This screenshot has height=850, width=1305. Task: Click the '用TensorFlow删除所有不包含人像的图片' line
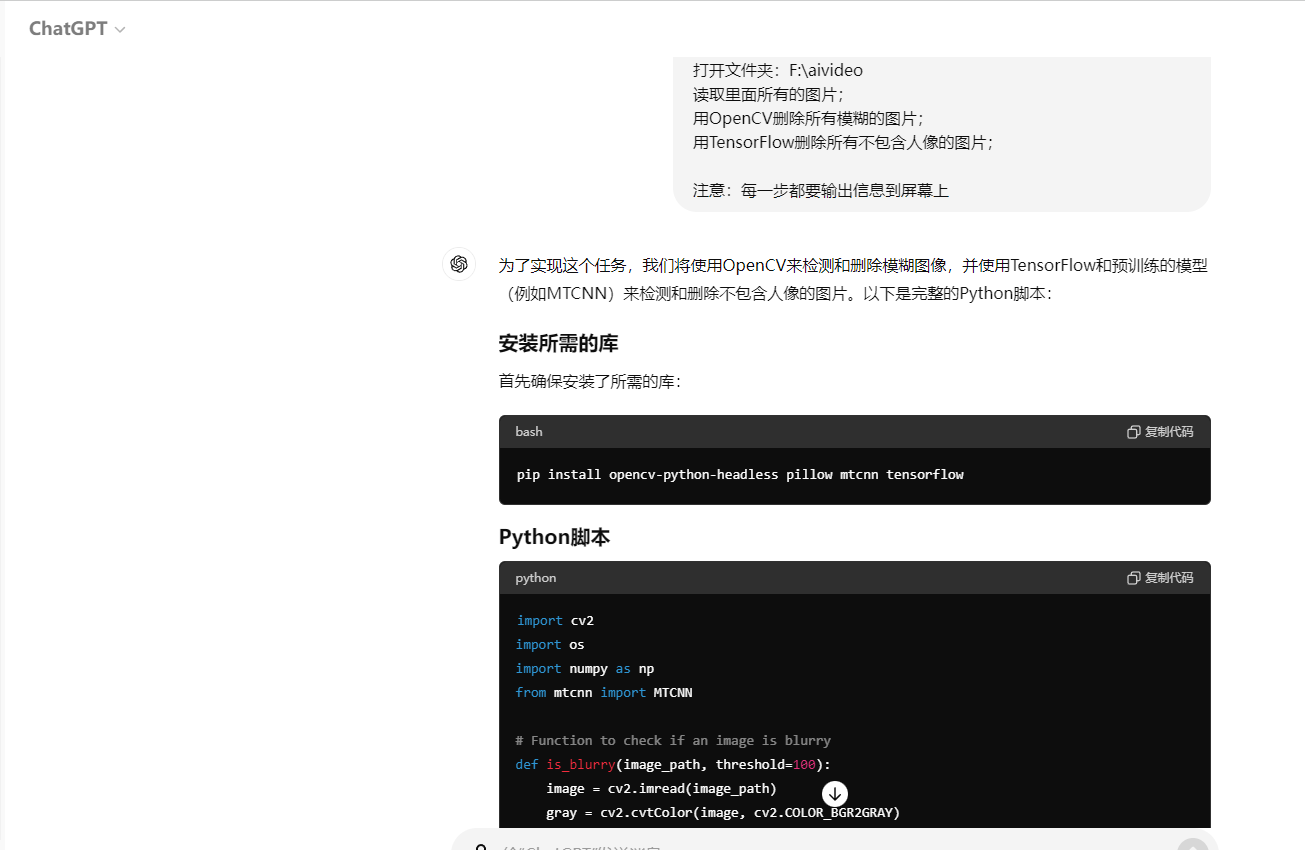(x=843, y=142)
